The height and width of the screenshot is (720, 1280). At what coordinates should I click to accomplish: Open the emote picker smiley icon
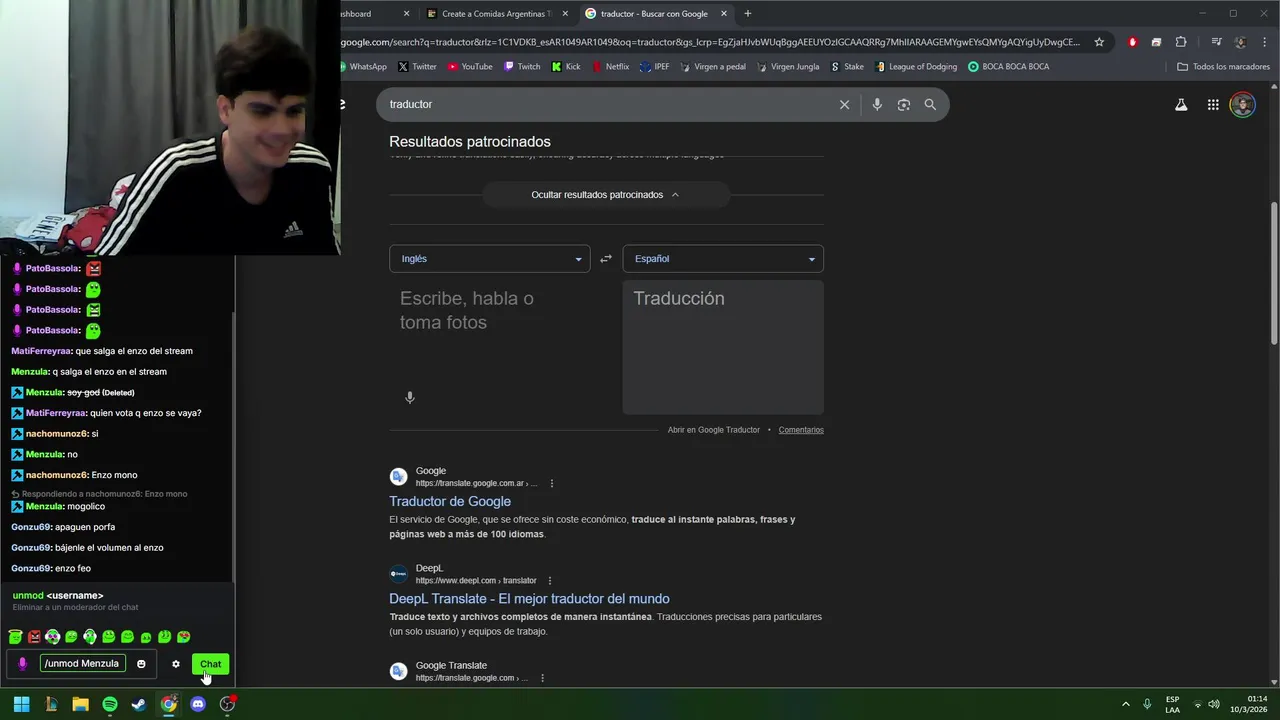click(x=141, y=664)
